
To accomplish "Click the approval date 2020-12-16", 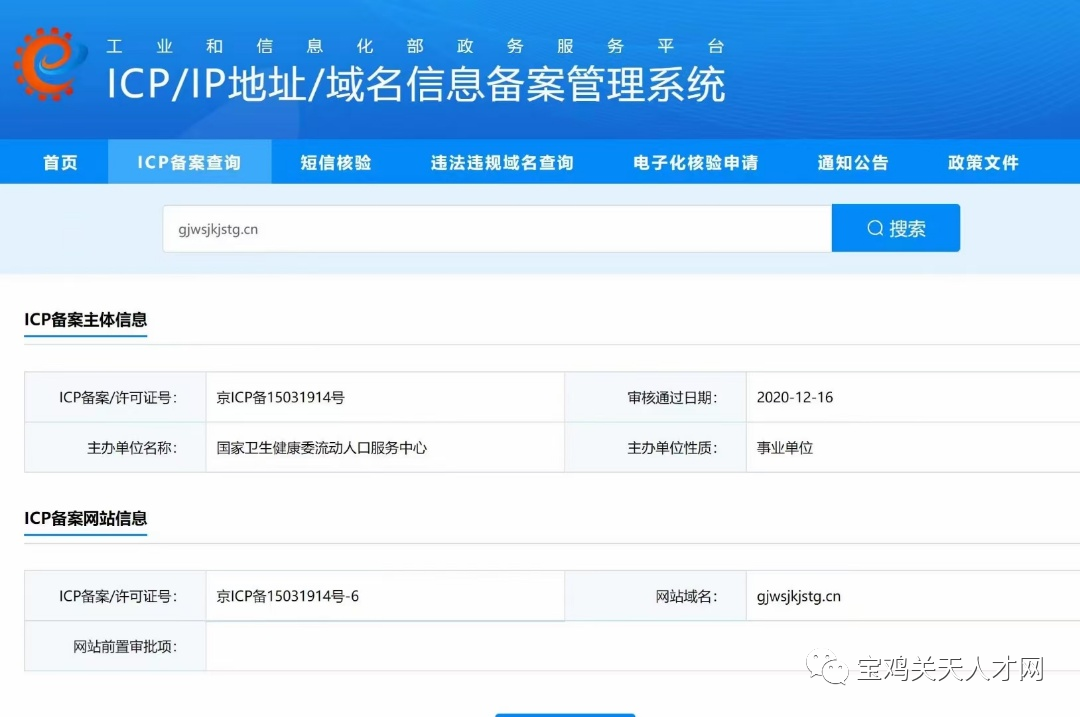I will pos(796,396).
